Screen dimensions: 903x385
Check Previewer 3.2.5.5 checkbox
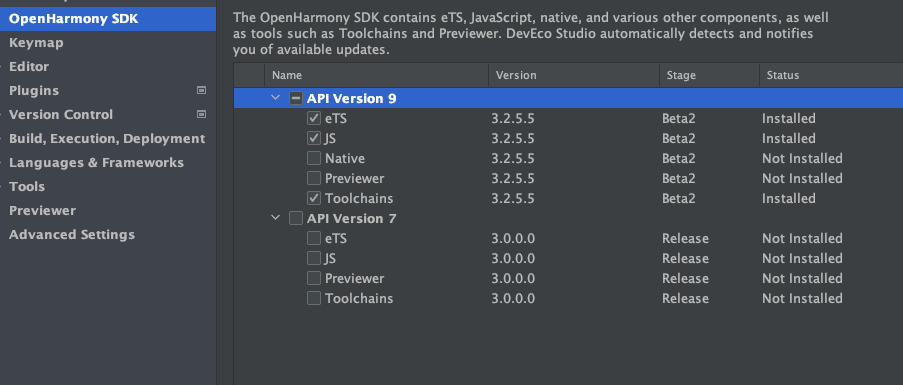point(314,178)
